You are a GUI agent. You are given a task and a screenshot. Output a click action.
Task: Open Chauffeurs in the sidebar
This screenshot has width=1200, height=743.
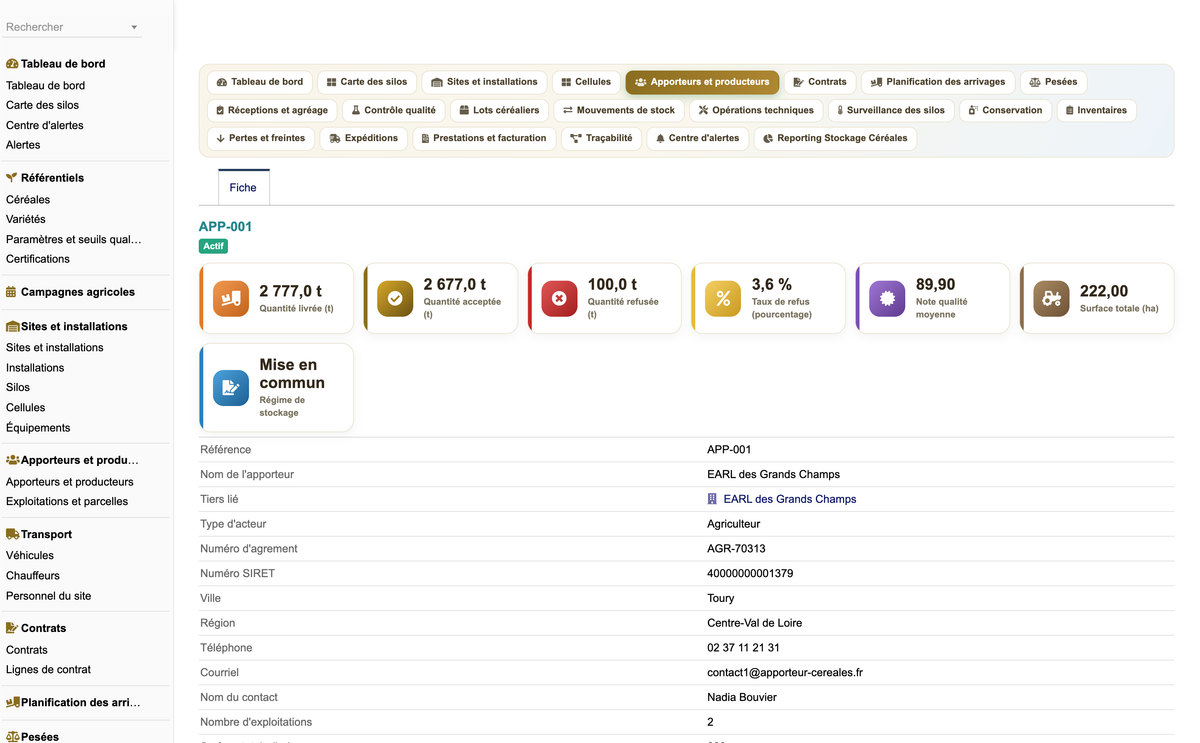[x=33, y=576]
